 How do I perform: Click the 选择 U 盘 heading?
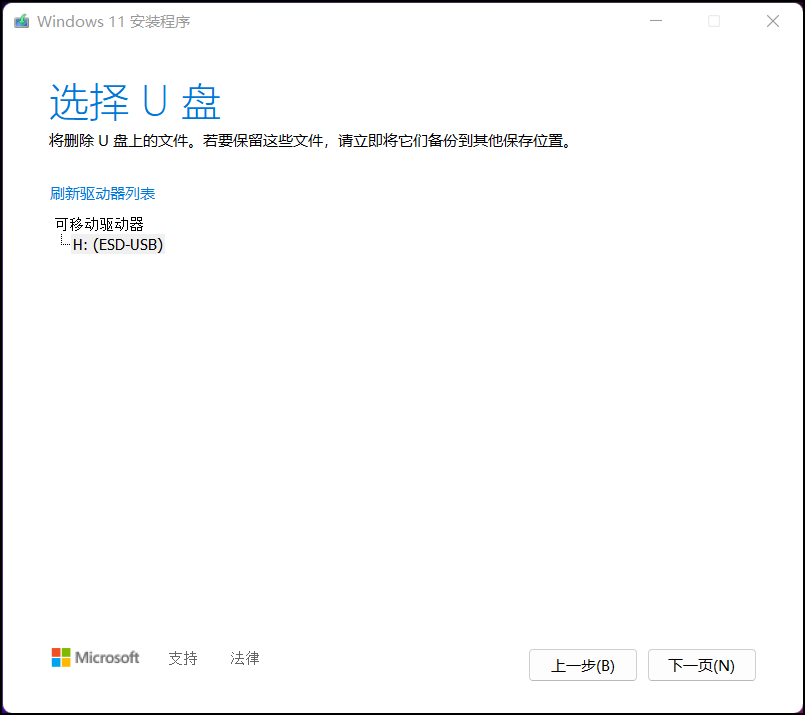(x=135, y=102)
